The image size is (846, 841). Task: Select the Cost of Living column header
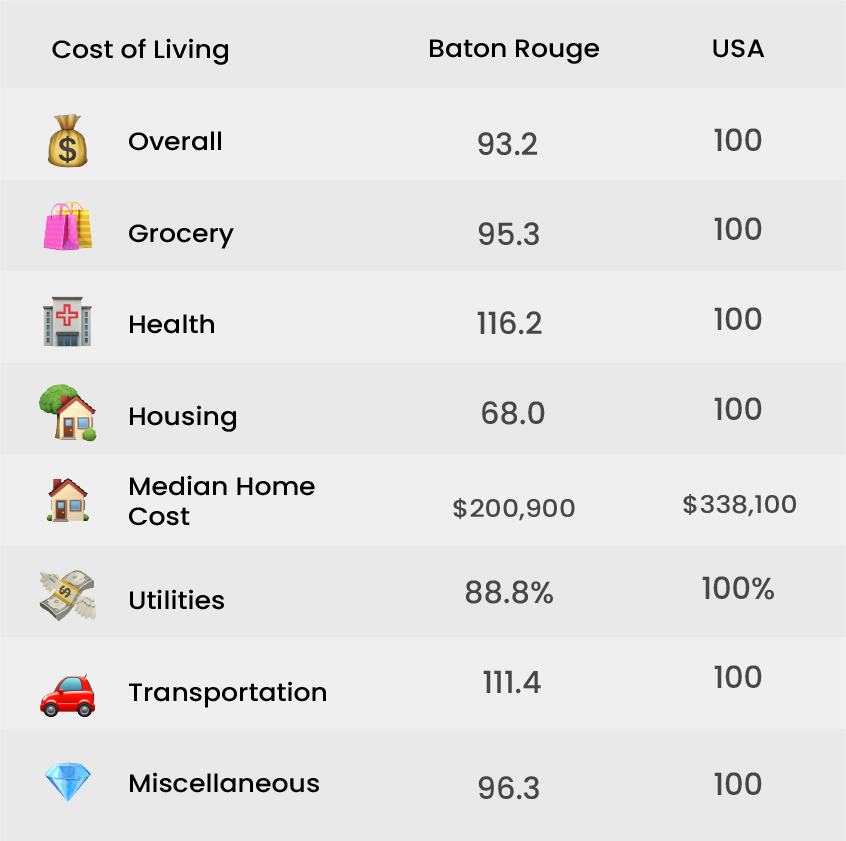140,50
